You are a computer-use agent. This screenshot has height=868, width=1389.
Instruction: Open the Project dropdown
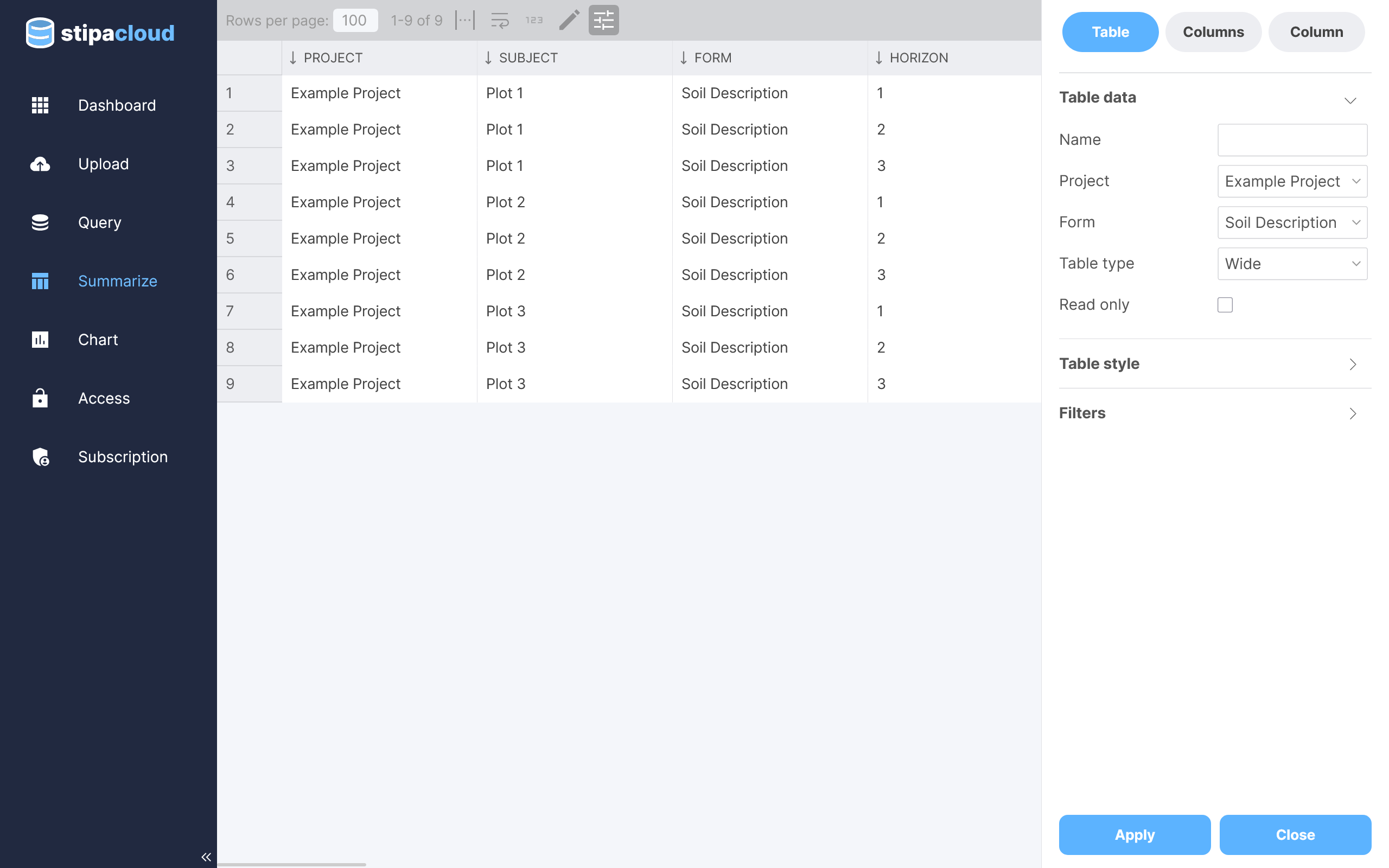pos(1292,181)
